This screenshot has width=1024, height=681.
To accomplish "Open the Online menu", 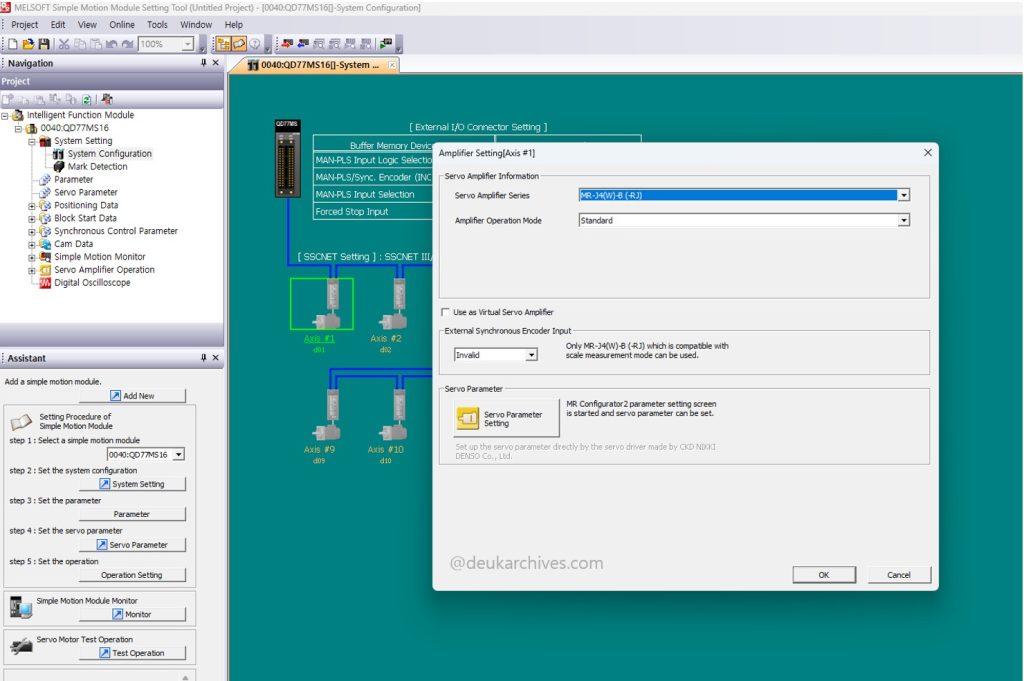I will 121,25.
